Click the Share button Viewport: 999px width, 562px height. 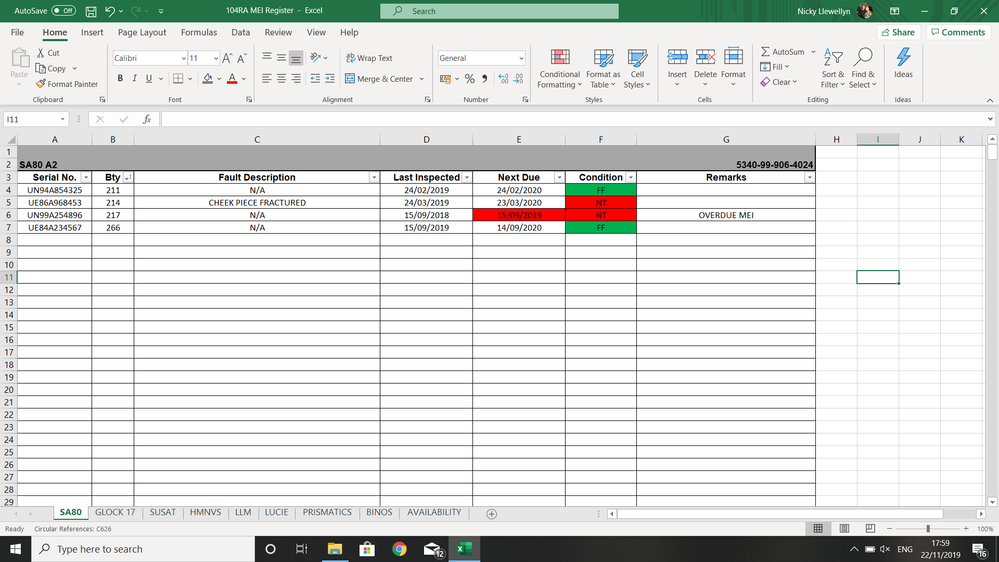[x=898, y=32]
